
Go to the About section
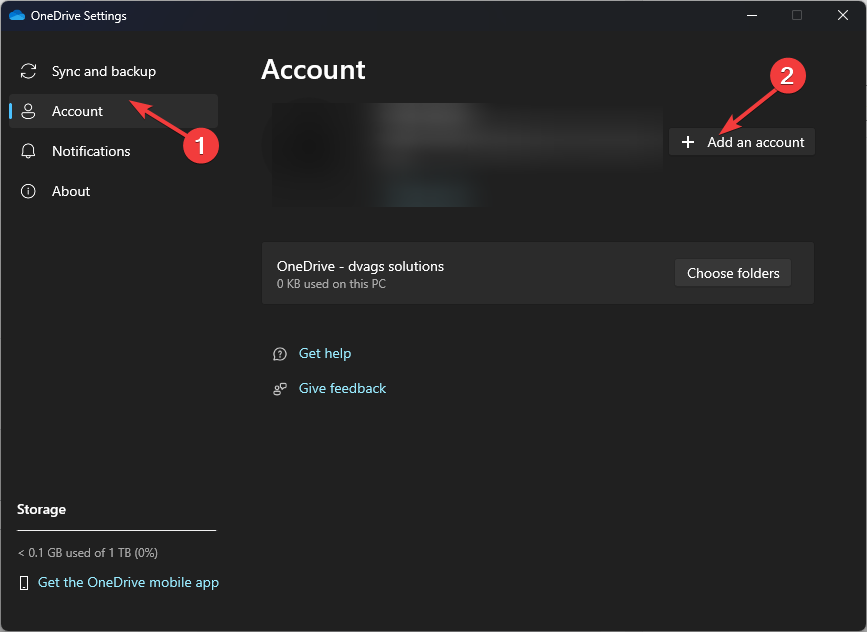coord(113,191)
